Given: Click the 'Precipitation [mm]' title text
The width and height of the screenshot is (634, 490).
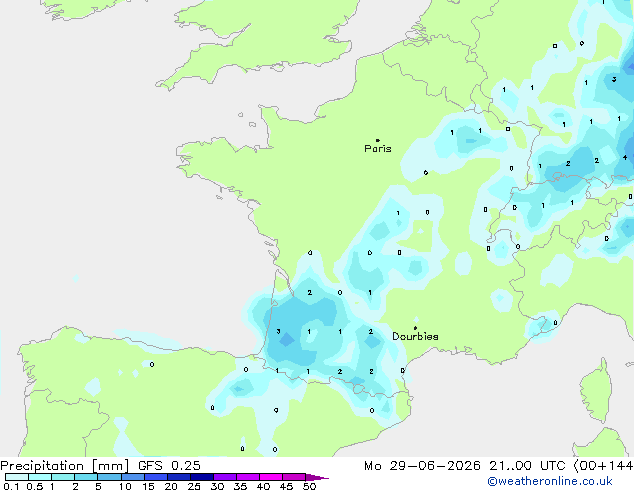Looking at the screenshot, I should [x=65, y=466].
